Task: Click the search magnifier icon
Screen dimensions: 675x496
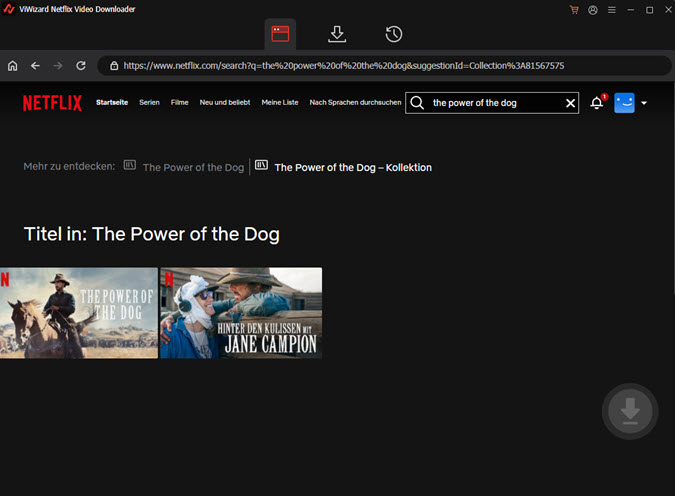Action: [x=417, y=102]
